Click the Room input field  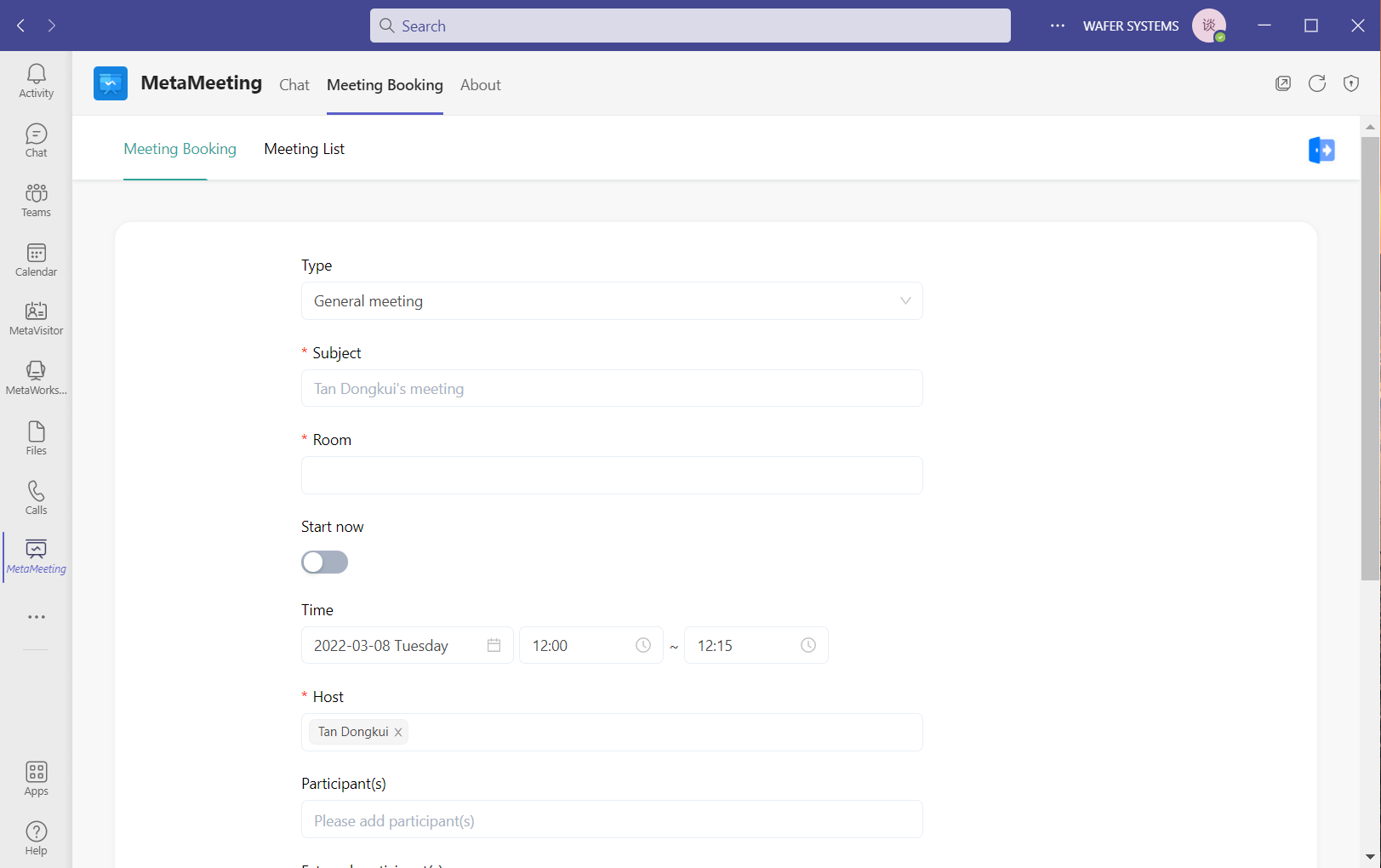pyautogui.click(x=612, y=475)
